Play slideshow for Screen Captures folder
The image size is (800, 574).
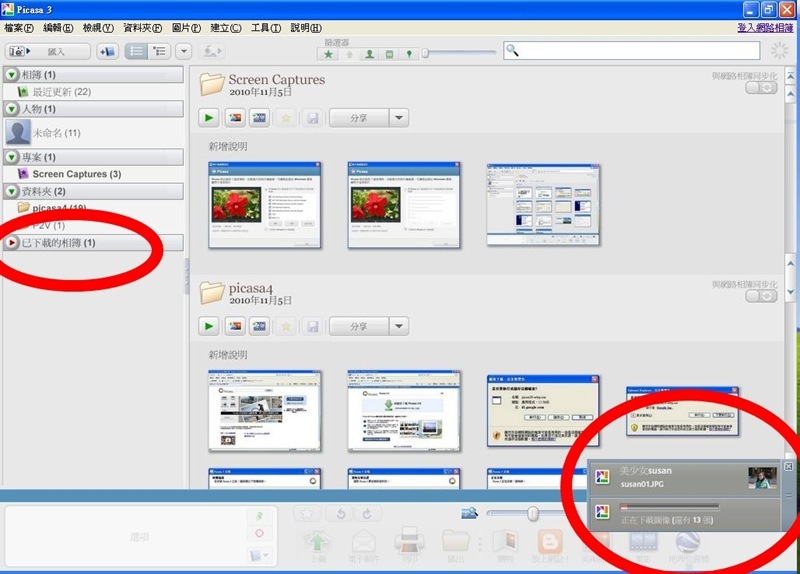coord(210,118)
